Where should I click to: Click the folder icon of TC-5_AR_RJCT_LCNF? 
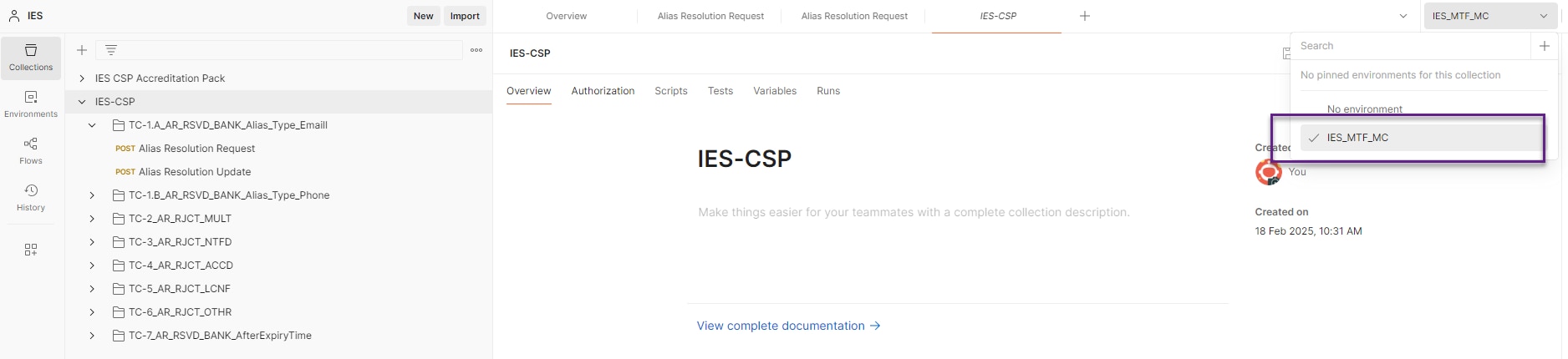pos(119,289)
